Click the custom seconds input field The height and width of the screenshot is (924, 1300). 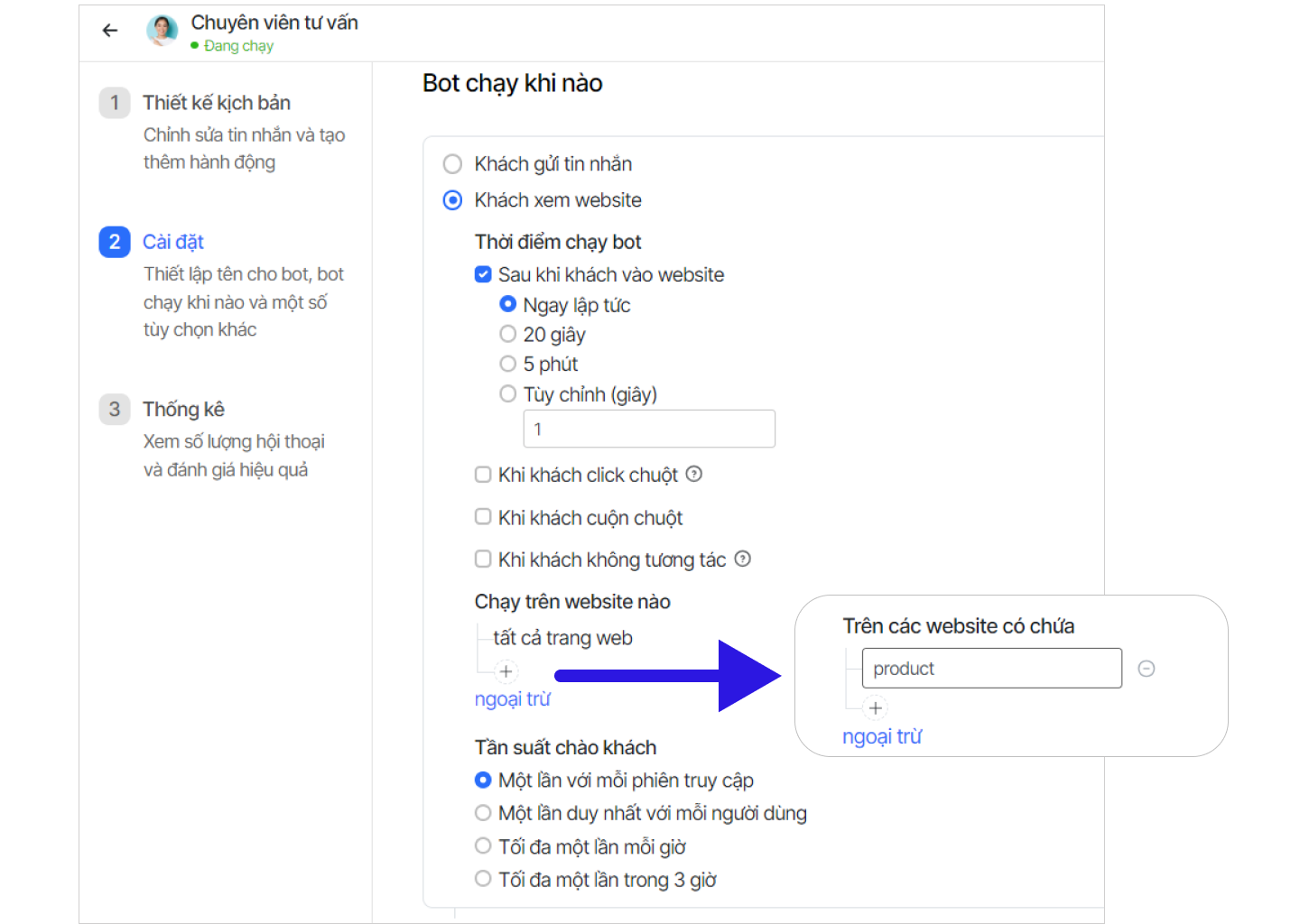(x=648, y=430)
